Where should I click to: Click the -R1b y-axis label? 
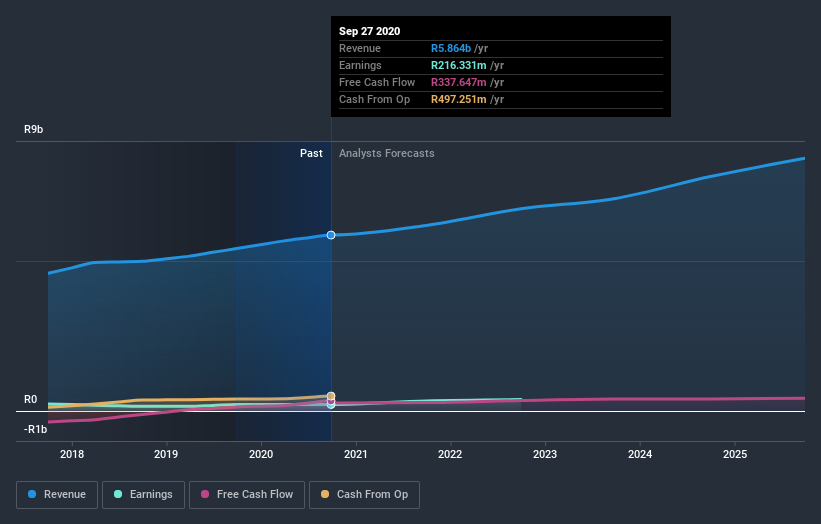tap(35, 429)
